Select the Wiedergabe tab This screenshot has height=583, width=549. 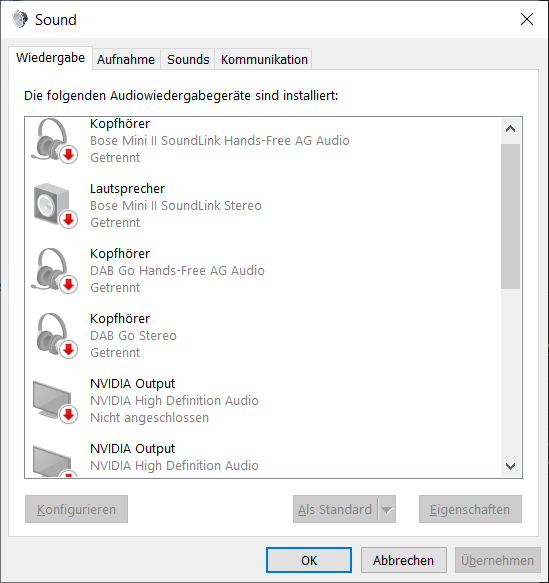tap(50, 58)
